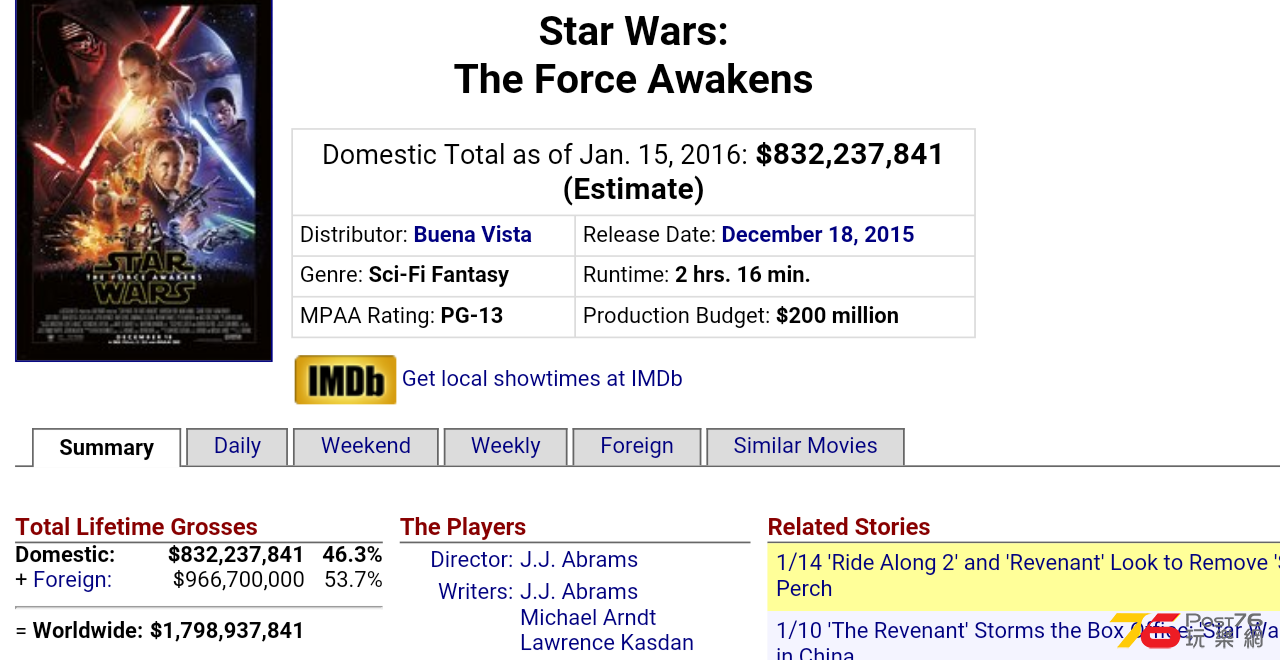Open the 1/10 'The Revenant' Storms story
Image resolution: width=1280 pixels, height=661 pixels.
click(1024, 637)
